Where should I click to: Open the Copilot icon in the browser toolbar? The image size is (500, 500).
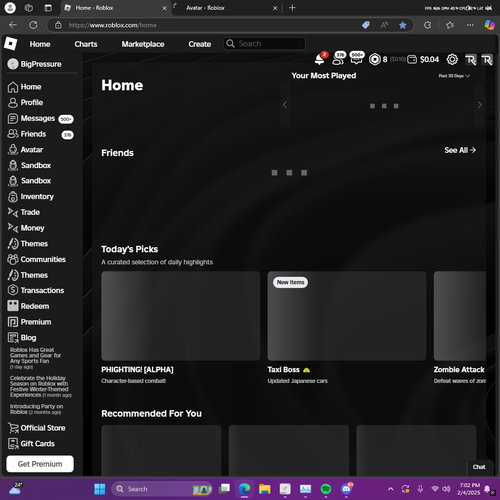coord(489,25)
